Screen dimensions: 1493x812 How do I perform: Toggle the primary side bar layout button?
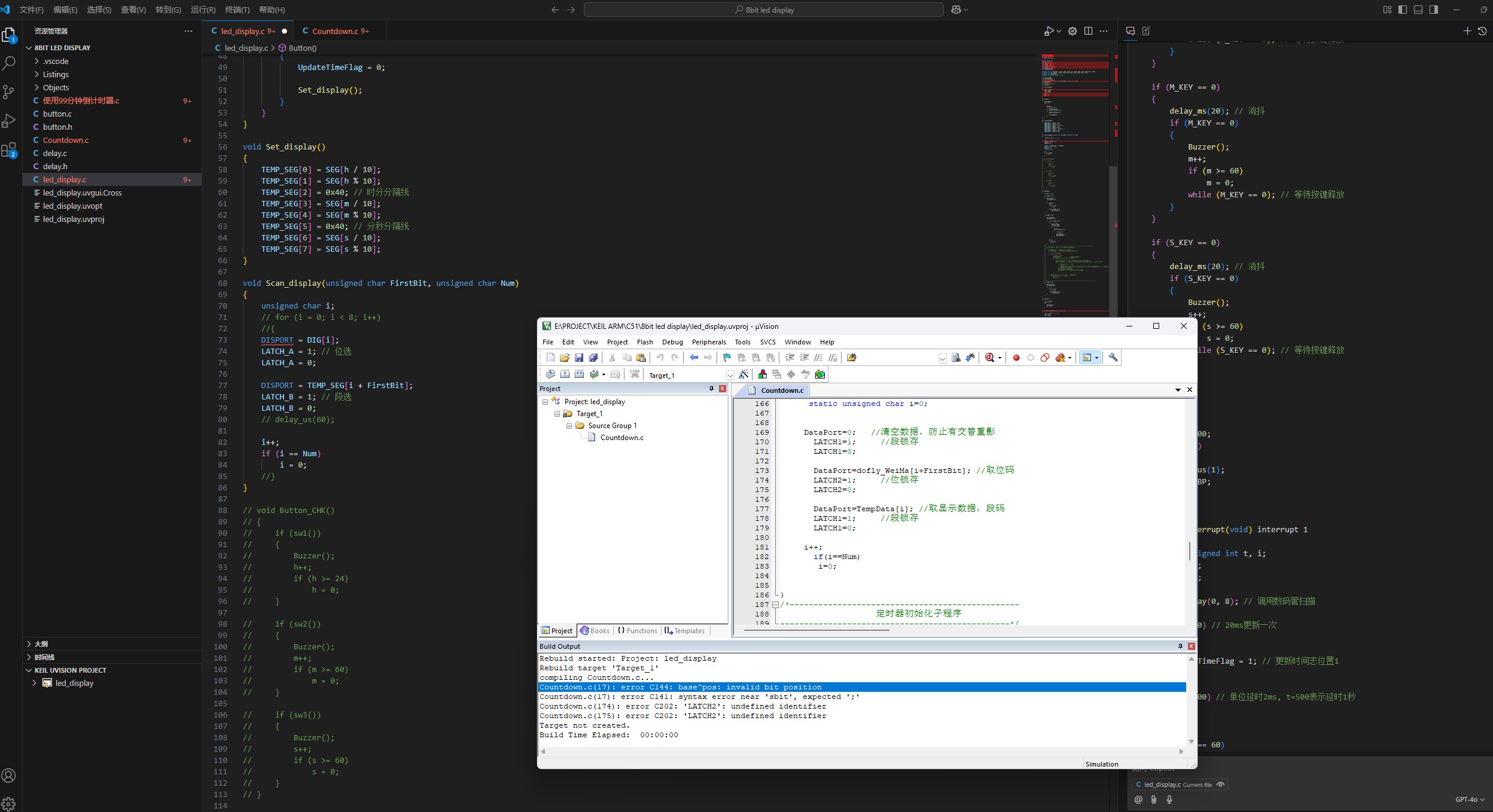click(x=1403, y=10)
